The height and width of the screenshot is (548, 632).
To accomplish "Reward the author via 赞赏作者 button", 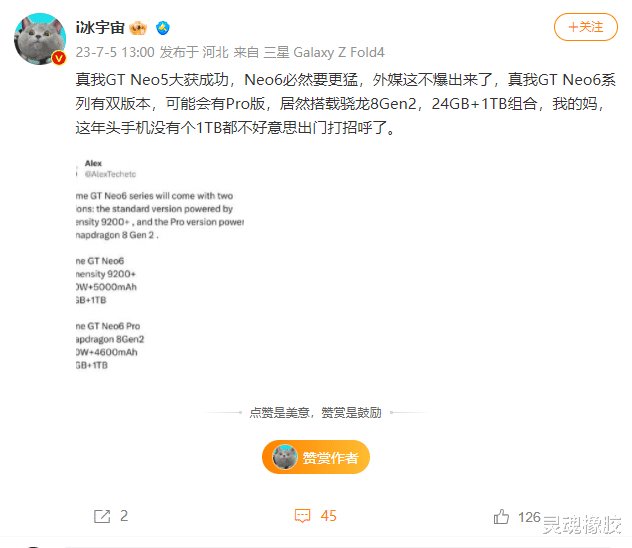I will point(316,457).
